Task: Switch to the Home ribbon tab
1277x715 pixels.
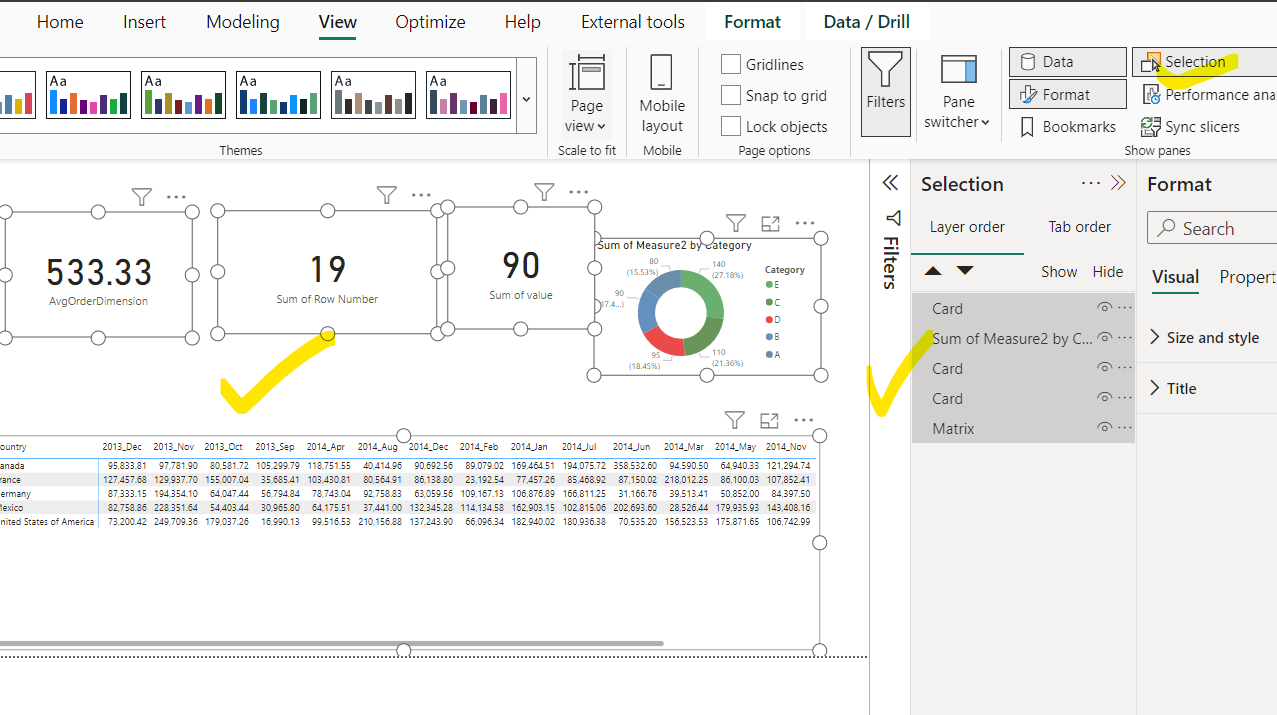Action: pyautogui.click(x=60, y=21)
